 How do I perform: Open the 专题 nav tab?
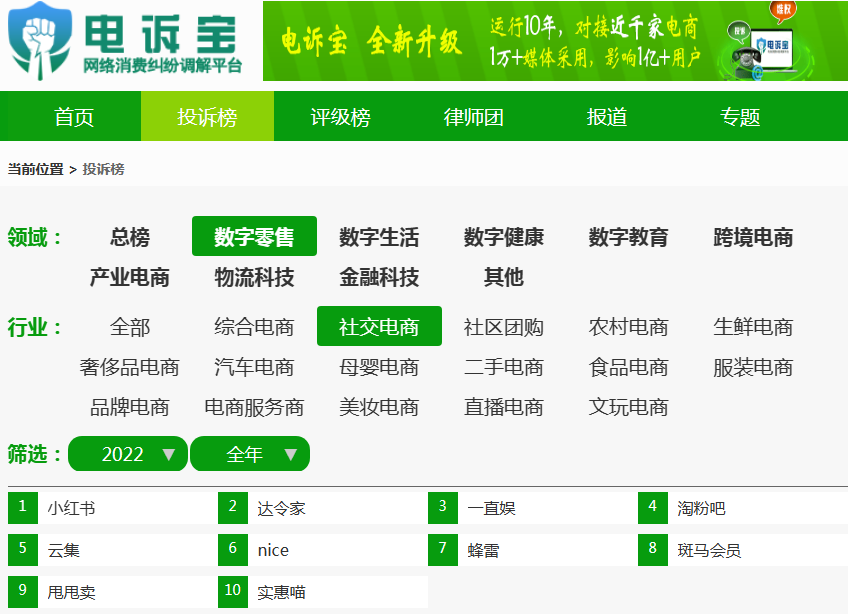(x=740, y=116)
